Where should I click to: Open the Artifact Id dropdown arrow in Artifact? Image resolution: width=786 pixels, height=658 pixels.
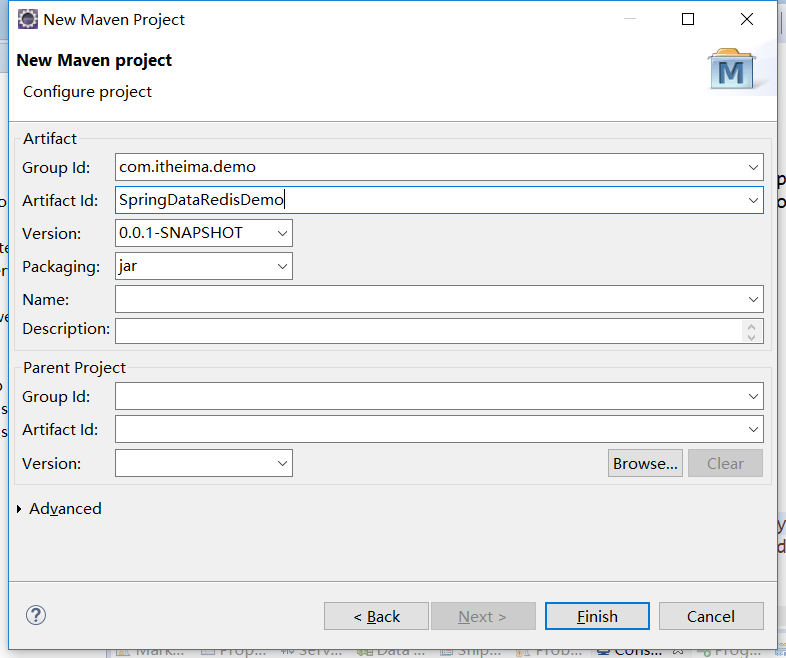click(753, 200)
